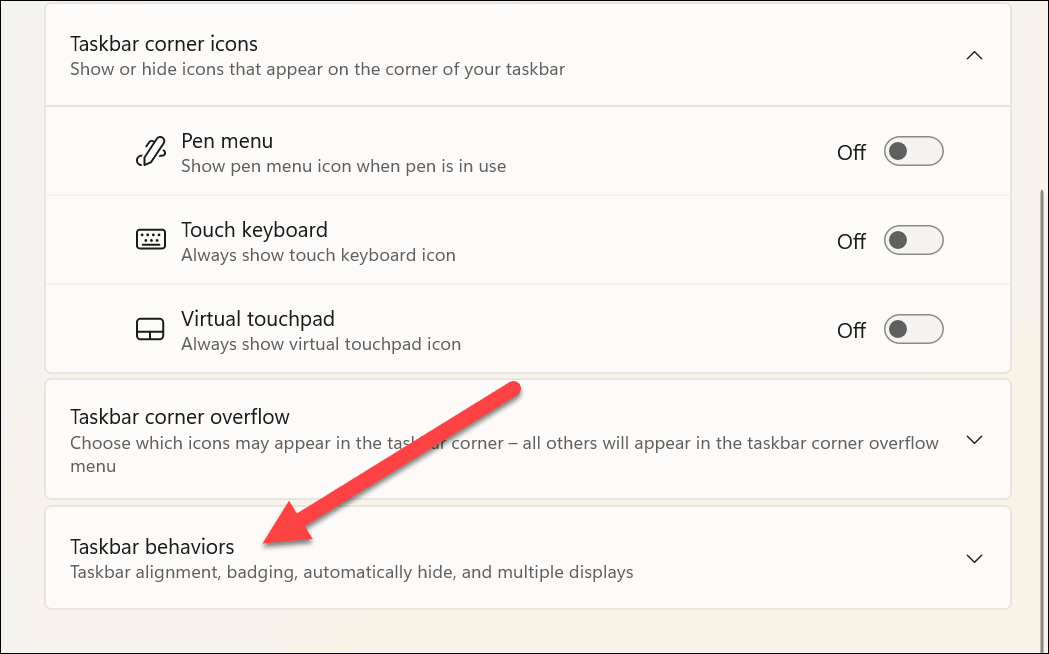Click the Virtual touchpad icon

tap(150, 329)
